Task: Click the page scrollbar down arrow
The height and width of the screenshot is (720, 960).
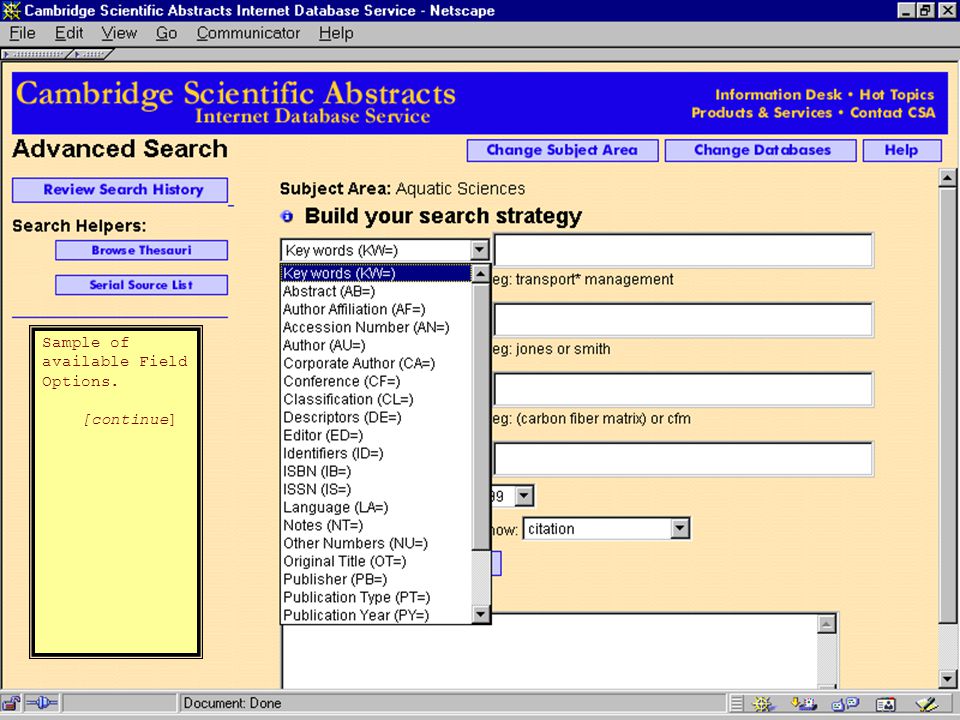Action: (x=947, y=678)
